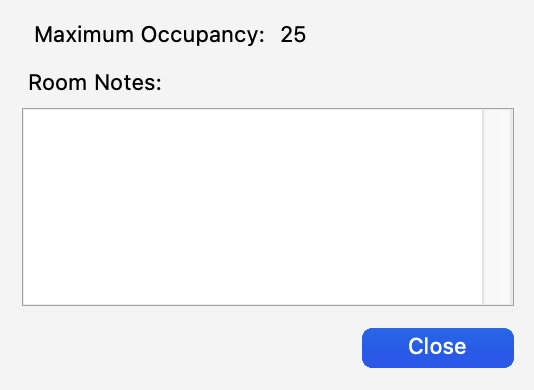Click the top of the notes scrollbar
This screenshot has height=390, width=534.
(498, 116)
